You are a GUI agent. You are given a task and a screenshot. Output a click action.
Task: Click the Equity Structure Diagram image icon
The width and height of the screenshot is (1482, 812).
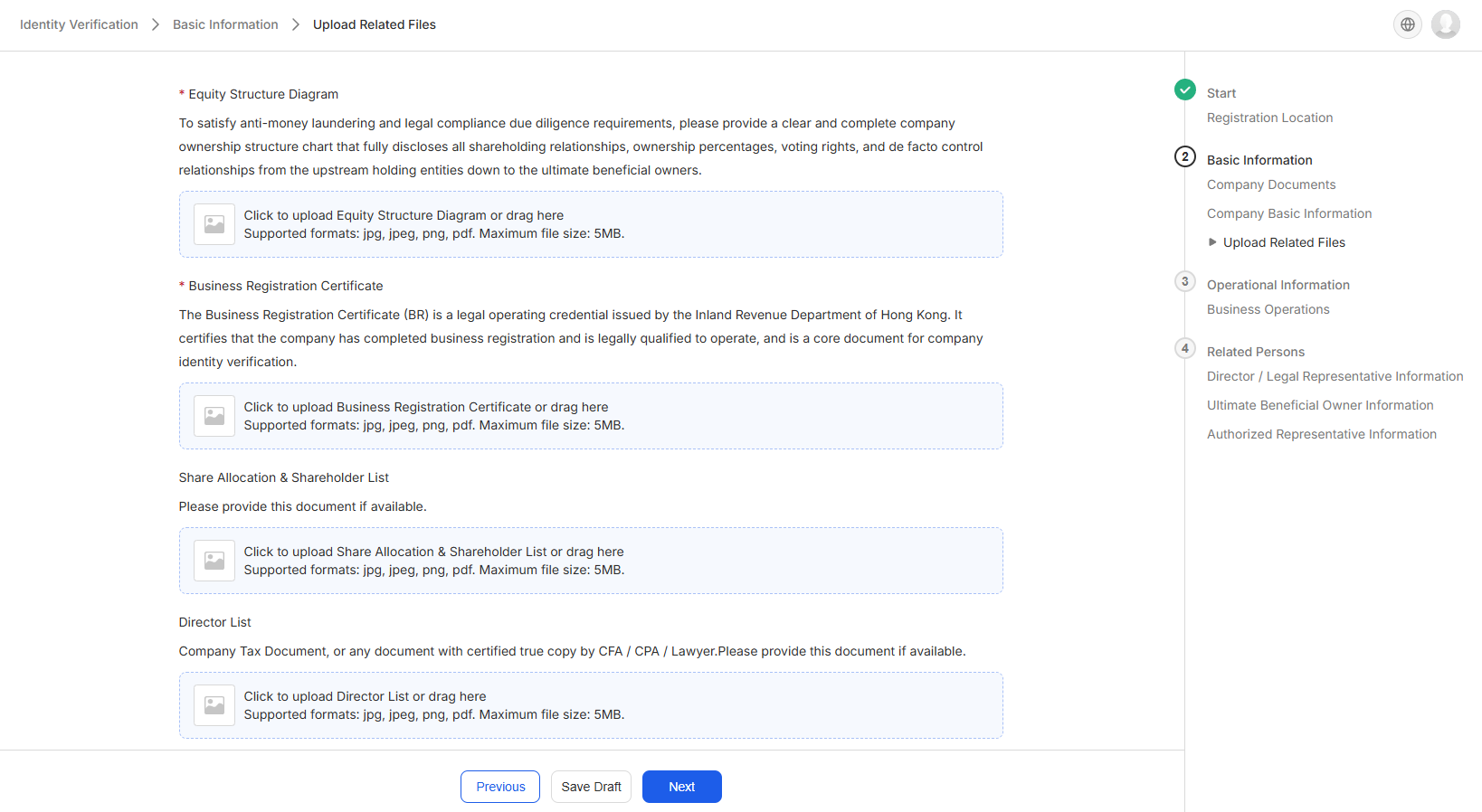(214, 224)
